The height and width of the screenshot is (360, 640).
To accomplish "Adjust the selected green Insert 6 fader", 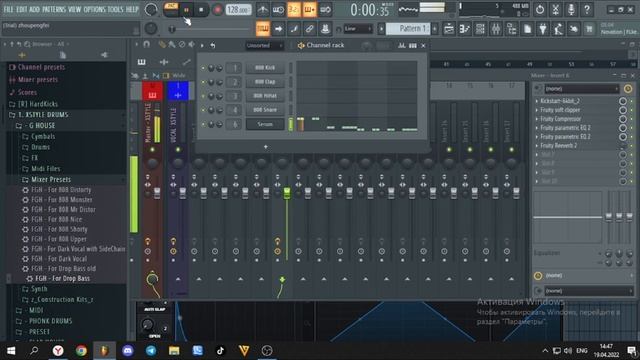I will 287,193.
